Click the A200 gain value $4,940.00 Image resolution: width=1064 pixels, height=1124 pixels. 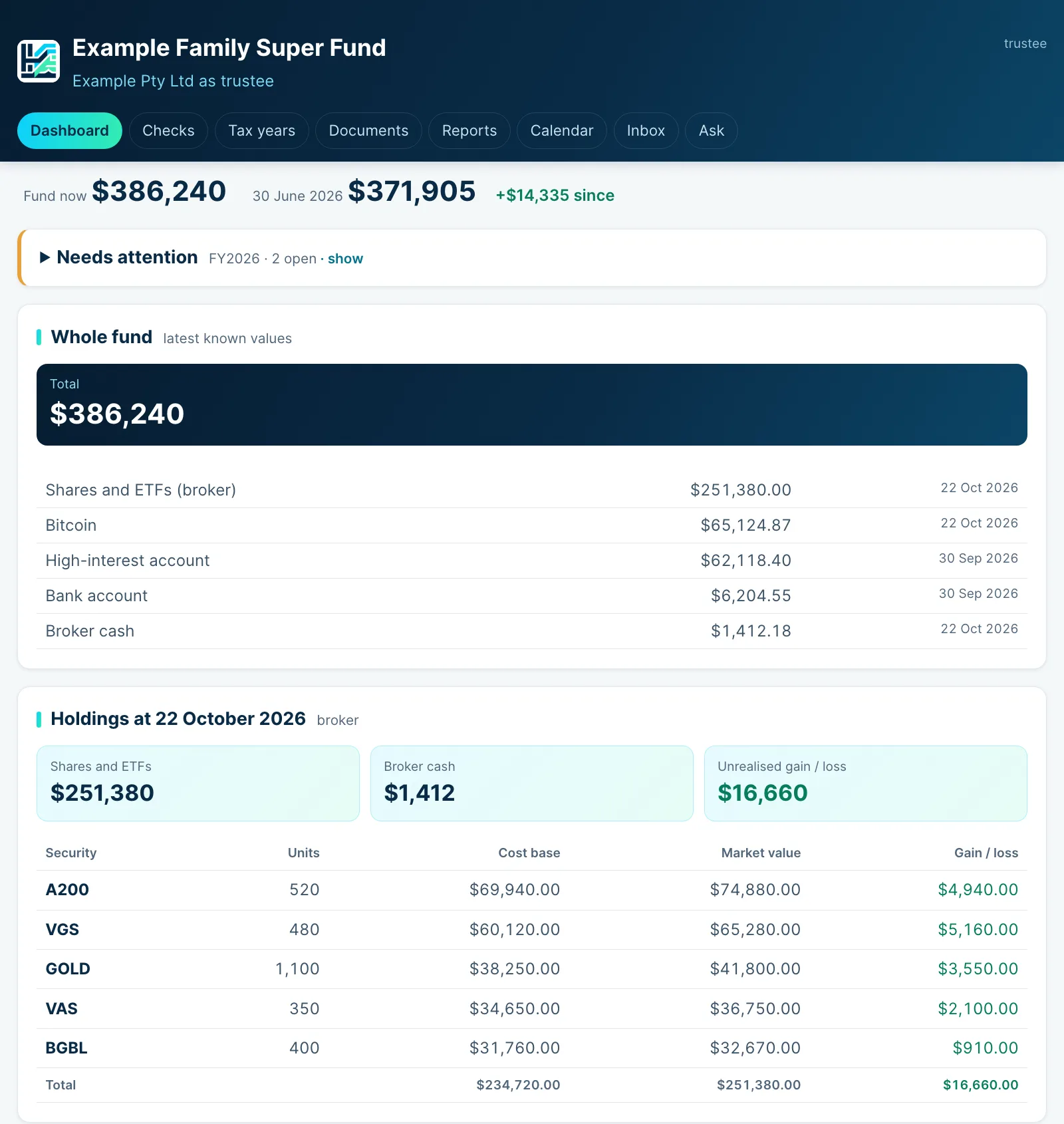coord(978,890)
